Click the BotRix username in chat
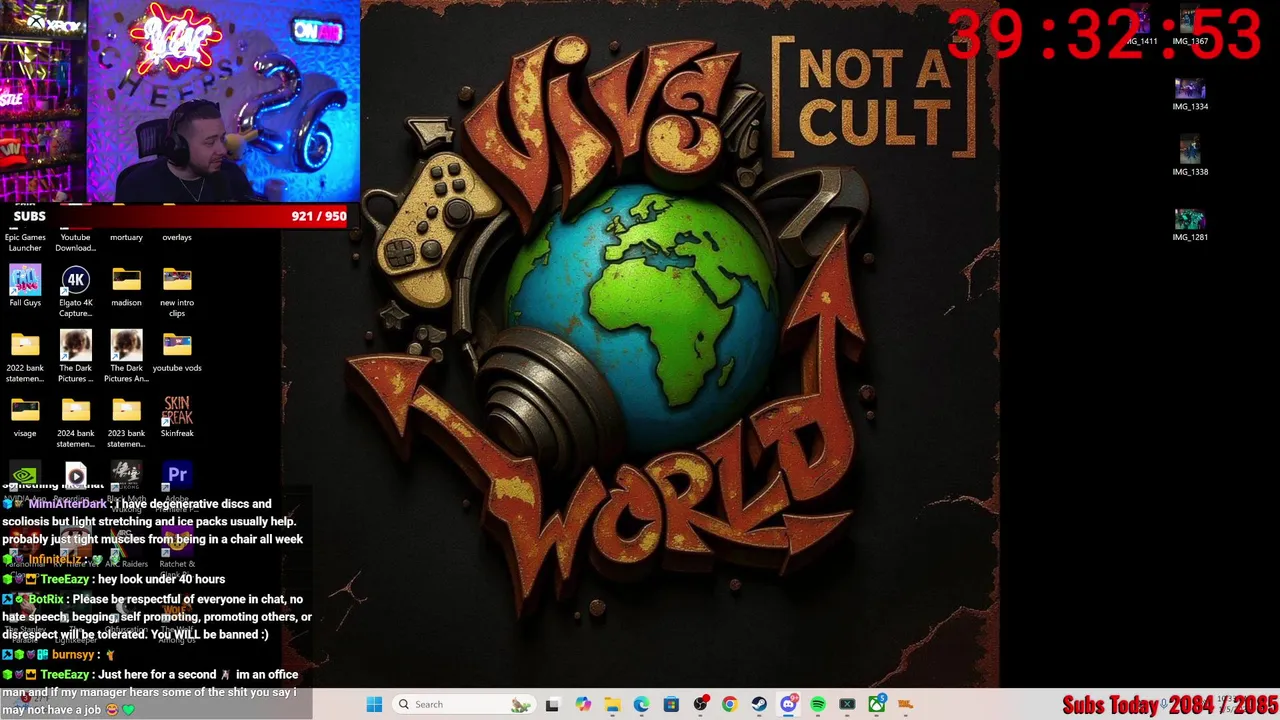Viewport: 1280px width, 720px height. coord(46,599)
